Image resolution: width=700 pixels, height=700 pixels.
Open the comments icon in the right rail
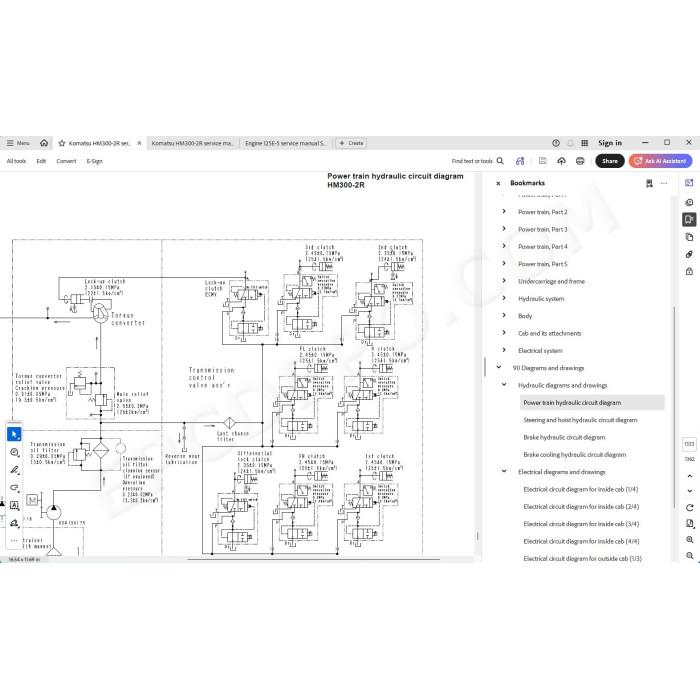[689, 202]
